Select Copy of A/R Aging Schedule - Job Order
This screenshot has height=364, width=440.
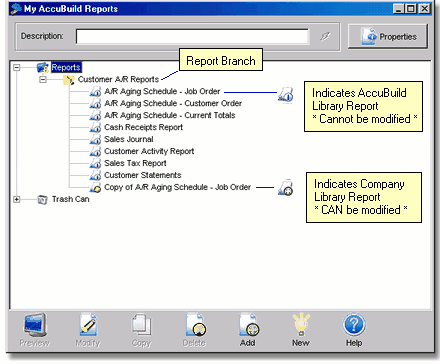click(x=177, y=187)
